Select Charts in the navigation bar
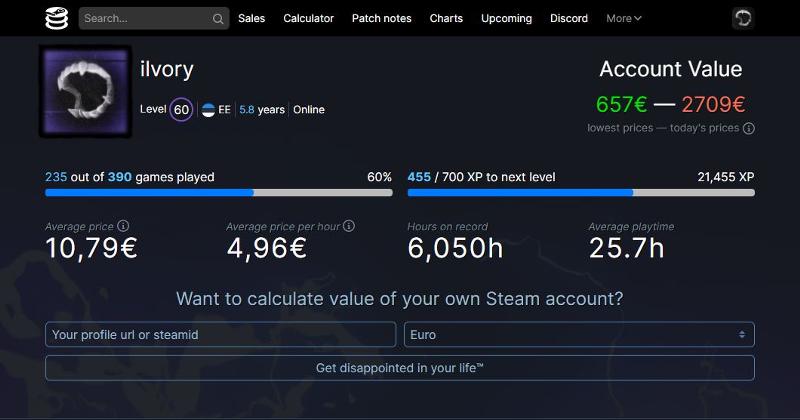Image resolution: width=800 pixels, height=420 pixels. pyautogui.click(x=446, y=18)
